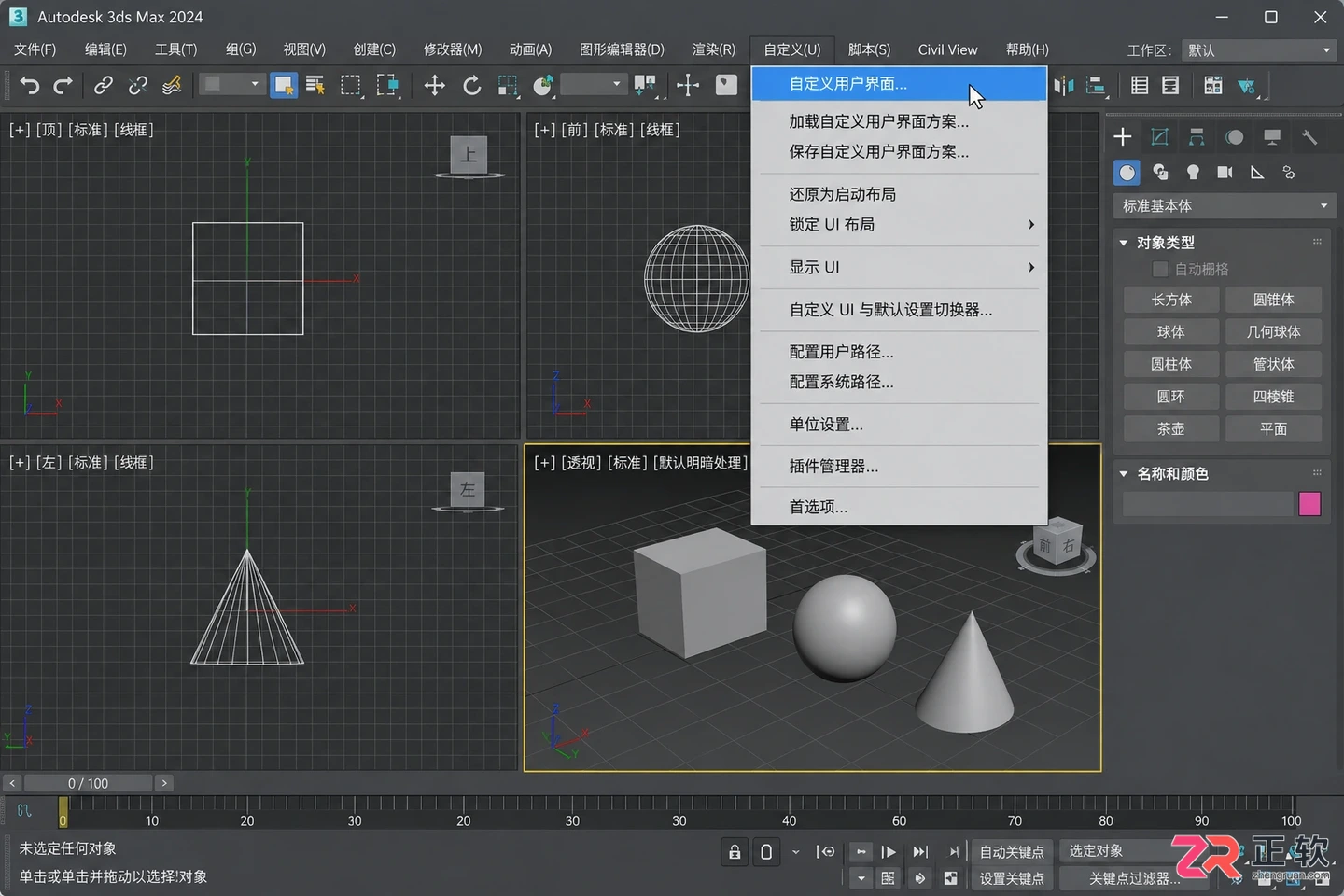Click the 0 / 100 time slider
This screenshot has width=1344, height=896.
pos(88,783)
